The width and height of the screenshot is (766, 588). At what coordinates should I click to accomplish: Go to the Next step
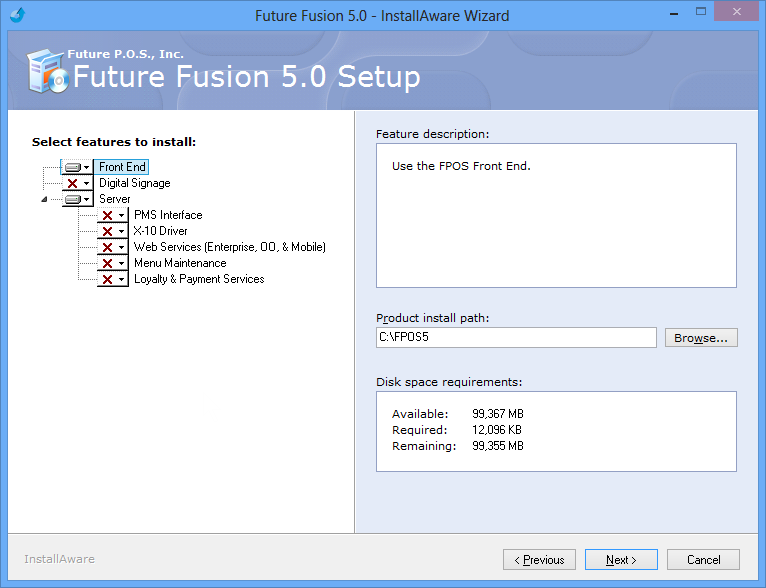[x=621, y=560]
